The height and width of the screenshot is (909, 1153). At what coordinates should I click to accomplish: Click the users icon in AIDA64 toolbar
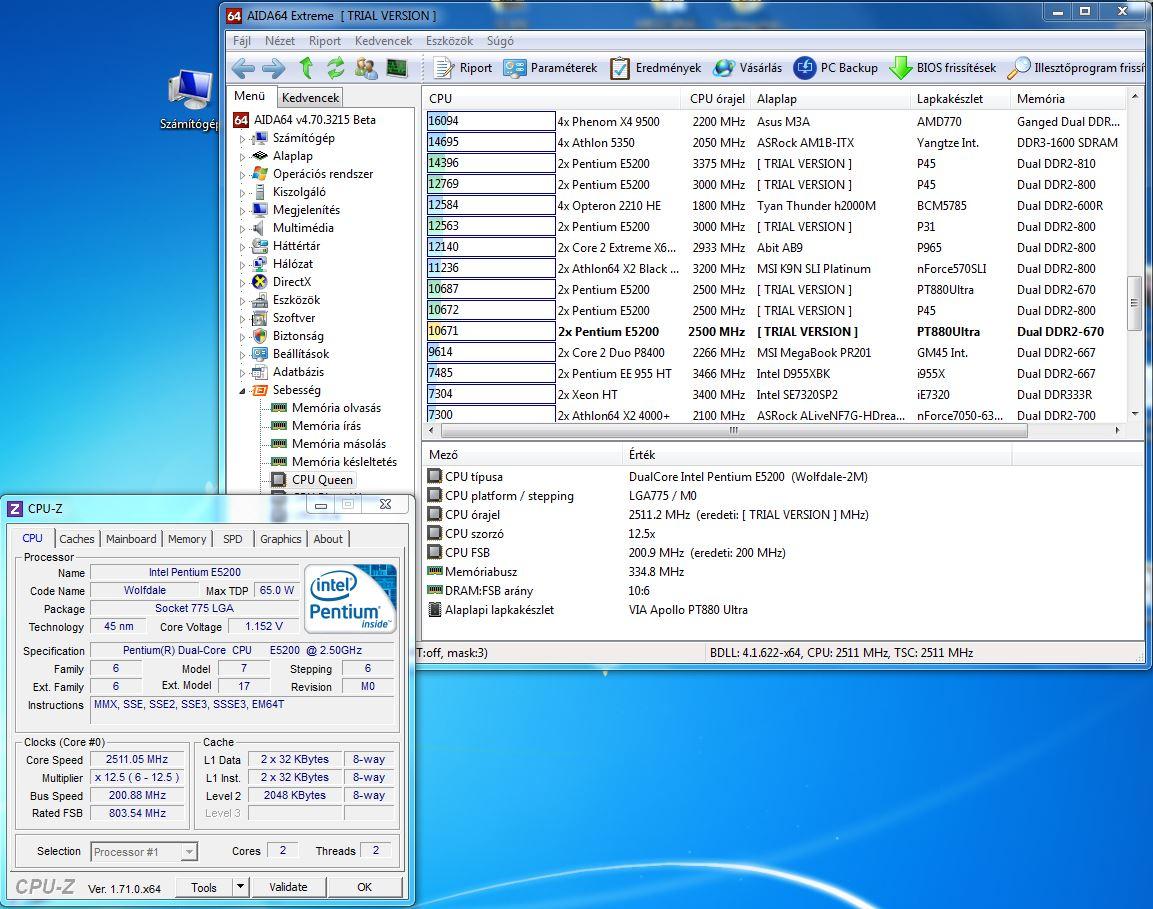coord(365,68)
